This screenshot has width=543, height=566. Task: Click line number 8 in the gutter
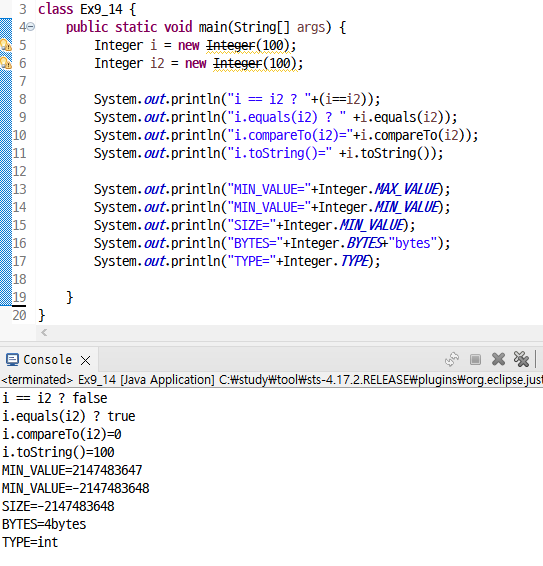pos(22,99)
